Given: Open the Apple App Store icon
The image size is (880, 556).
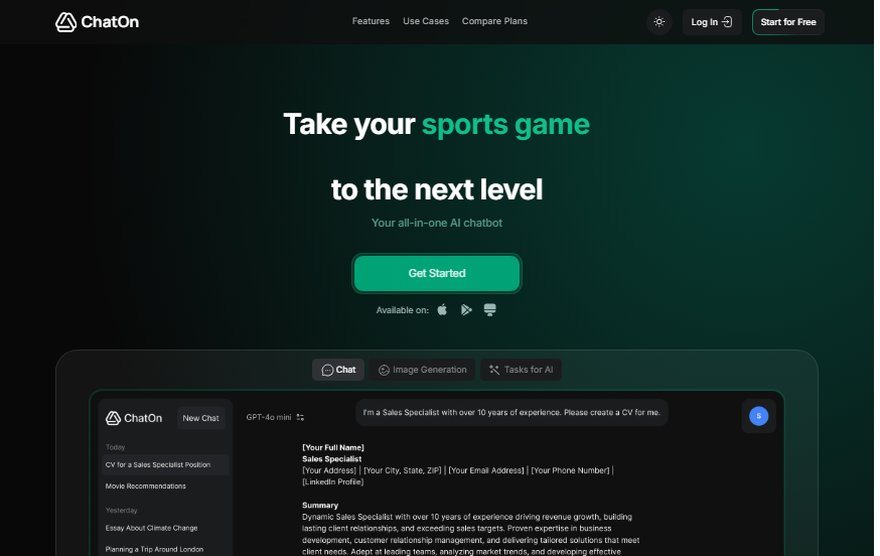Looking at the screenshot, I should 442,310.
